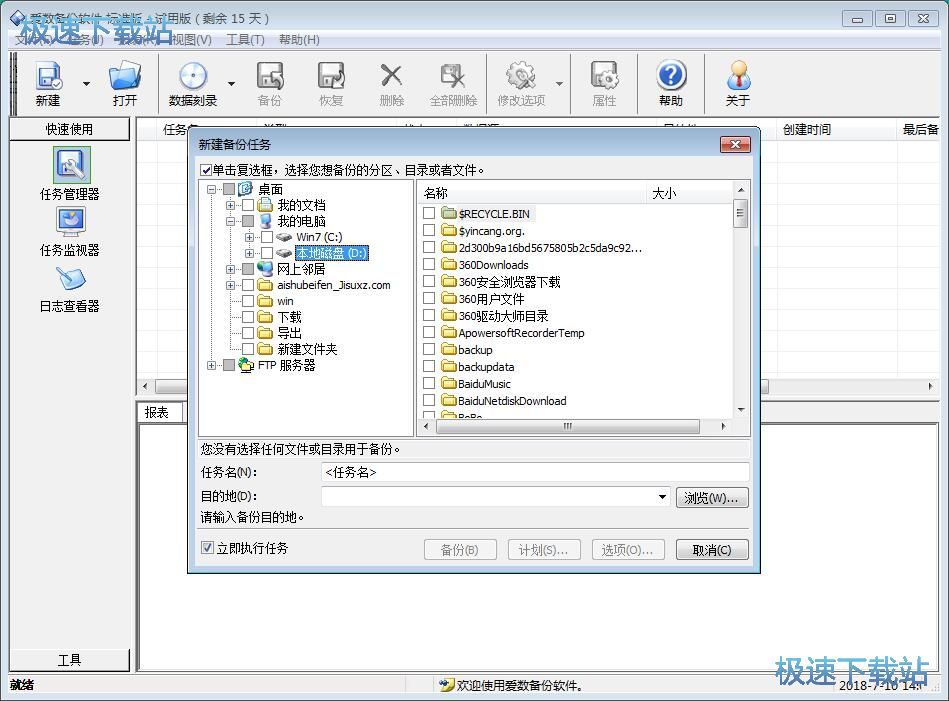Click the 浏览(W)... browse button
Screen dimensions: 949x701
point(712,498)
